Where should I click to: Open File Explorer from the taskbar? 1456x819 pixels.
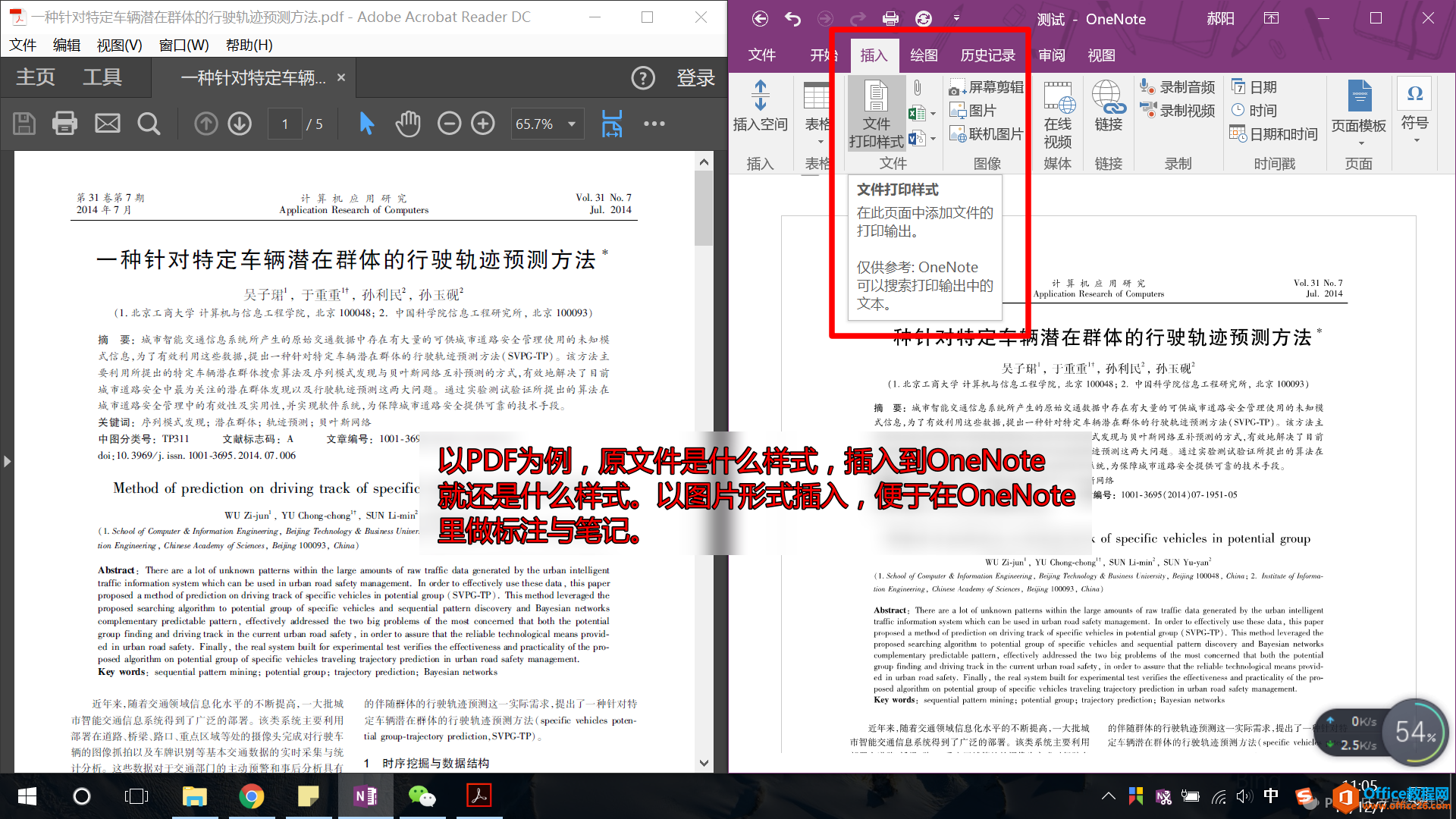pos(194,796)
